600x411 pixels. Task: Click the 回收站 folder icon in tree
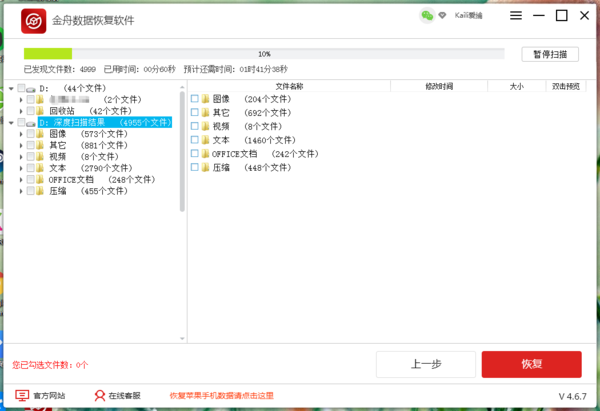tap(41, 111)
